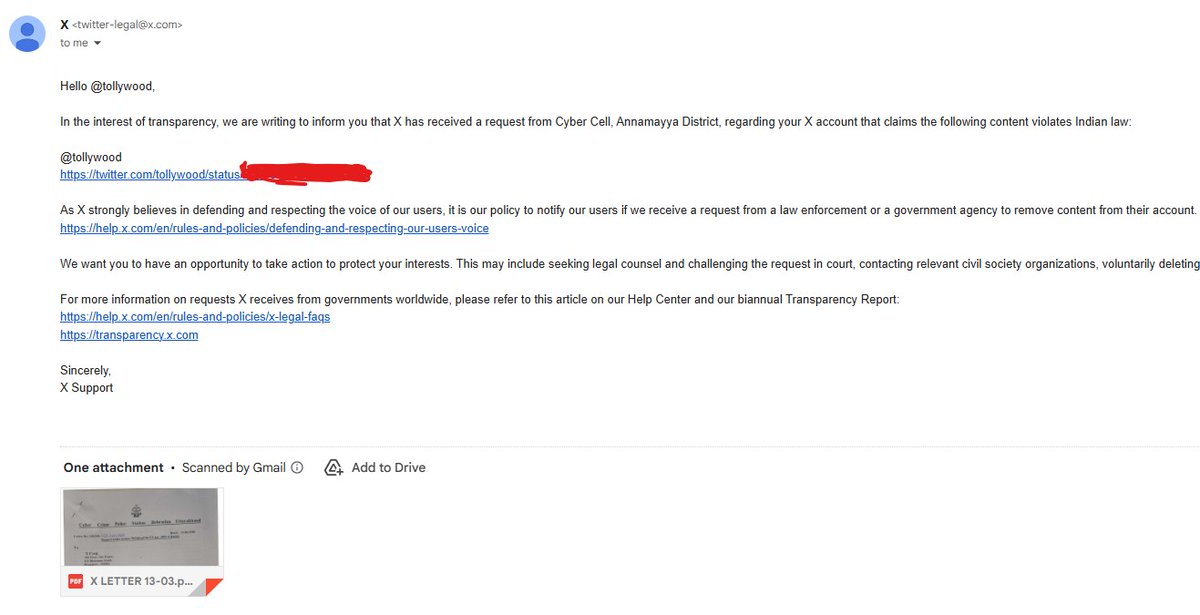Viewport: 1200px width, 615px height.
Task: Click the PDF file-type icon on the attachment
Action: coord(76,581)
